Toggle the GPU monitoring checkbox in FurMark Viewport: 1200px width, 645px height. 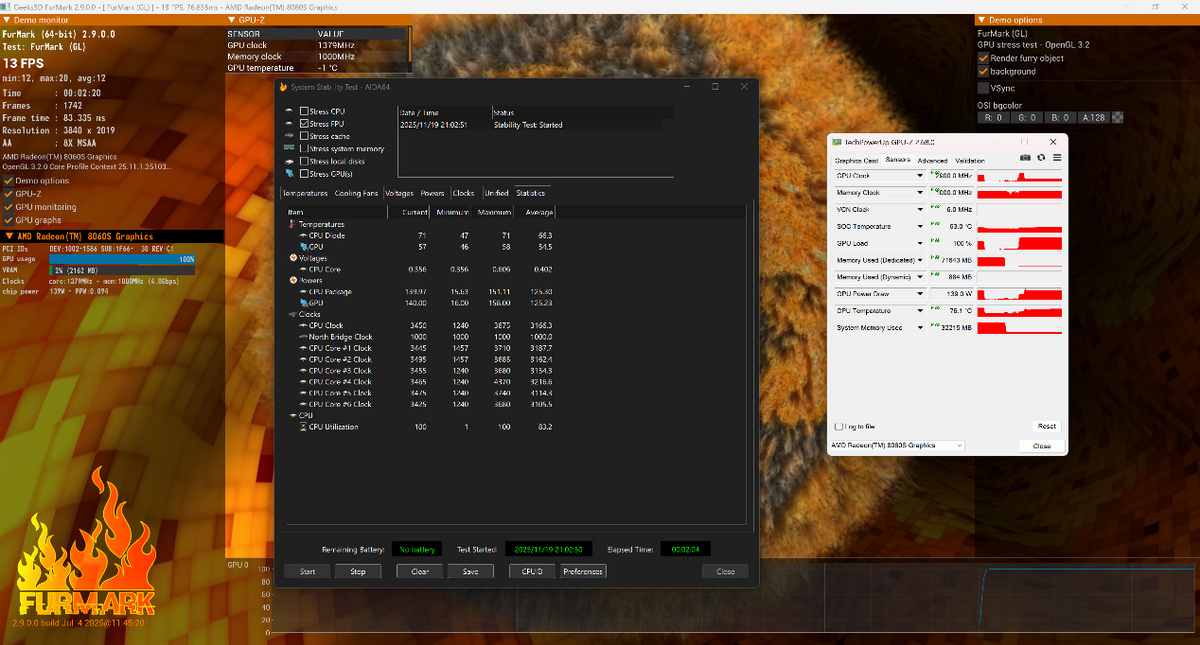tap(9, 207)
